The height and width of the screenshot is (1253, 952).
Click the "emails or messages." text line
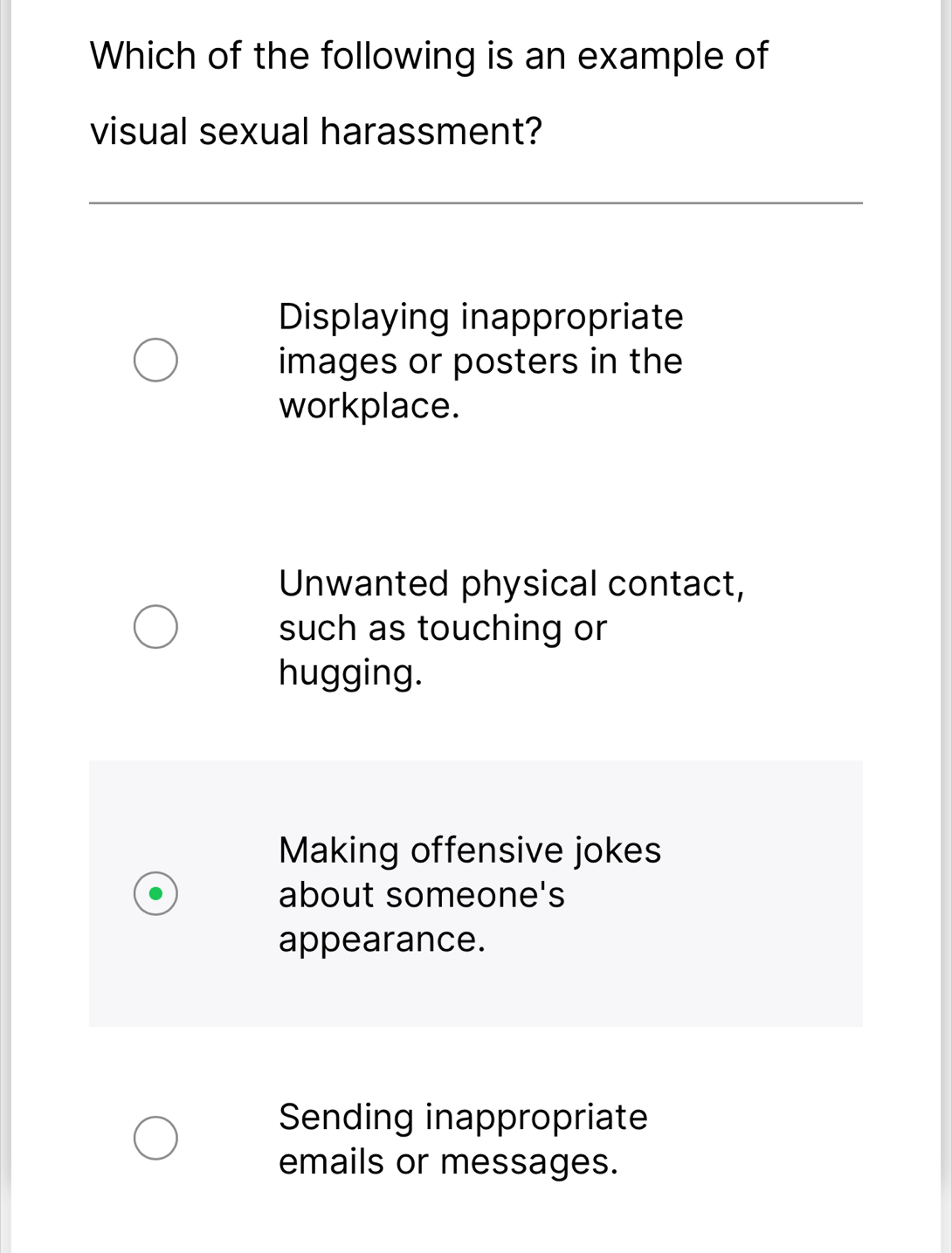448,1162
